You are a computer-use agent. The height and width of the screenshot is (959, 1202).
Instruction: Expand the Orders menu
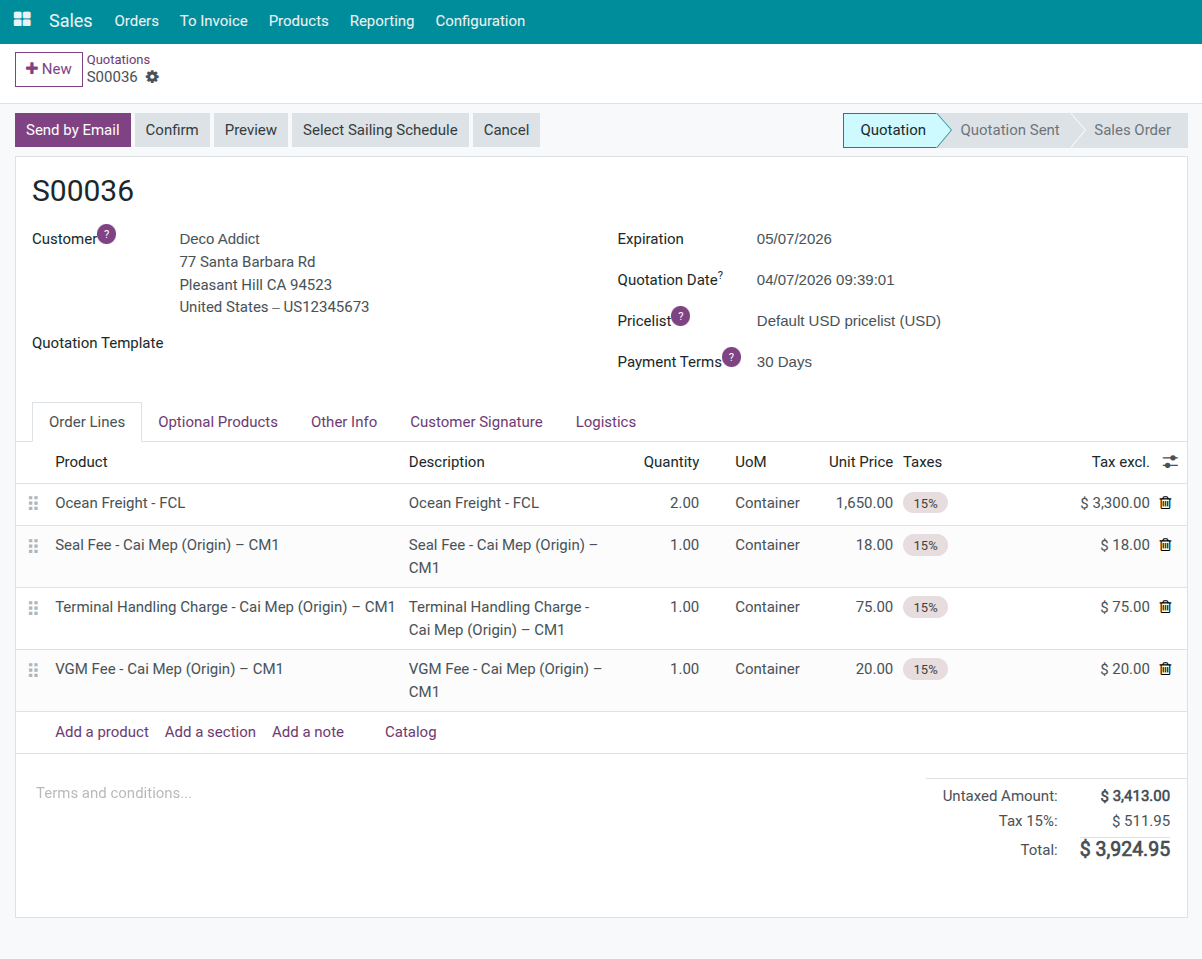pyautogui.click(x=136, y=21)
